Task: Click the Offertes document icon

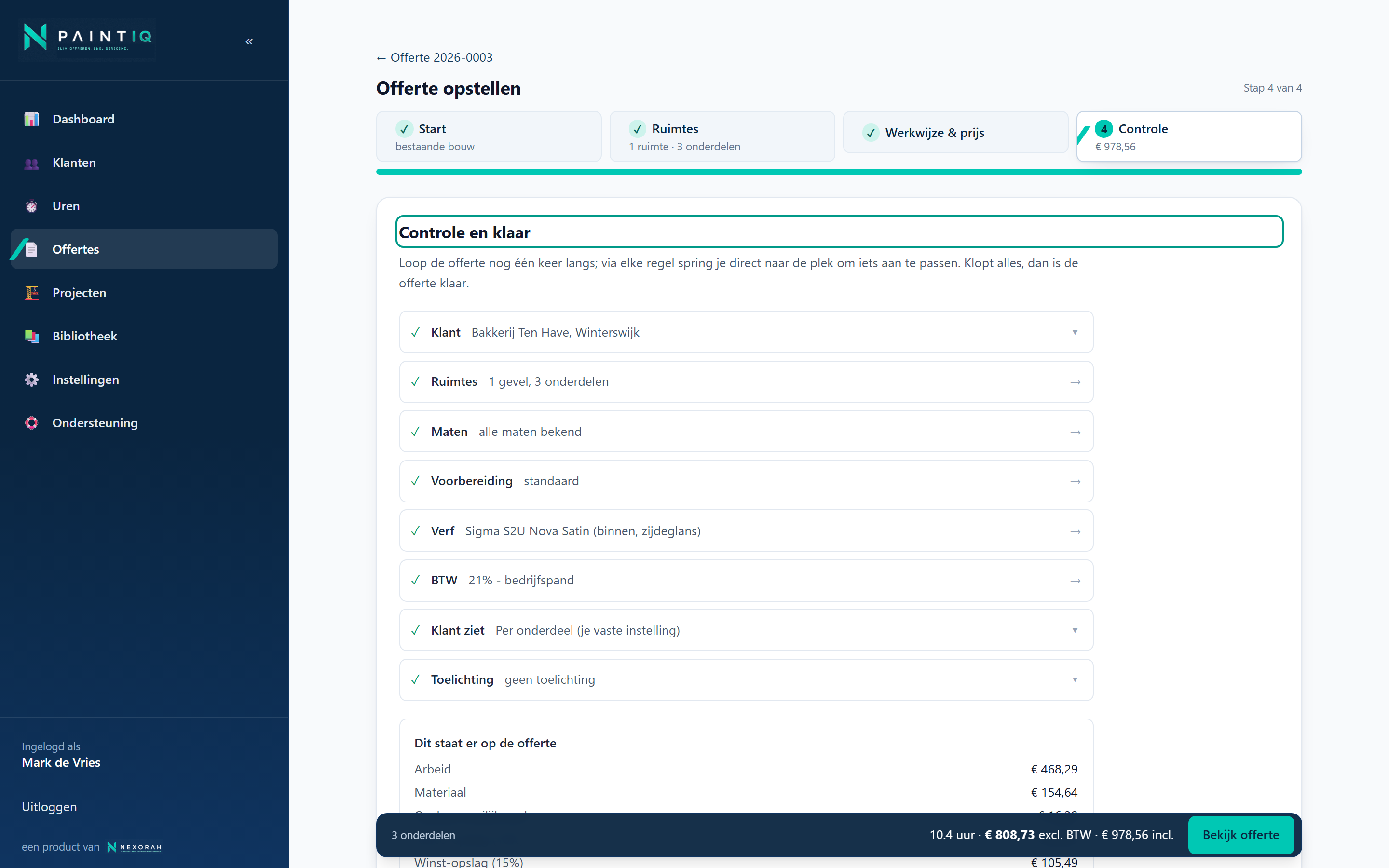Action: click(31, 249)
